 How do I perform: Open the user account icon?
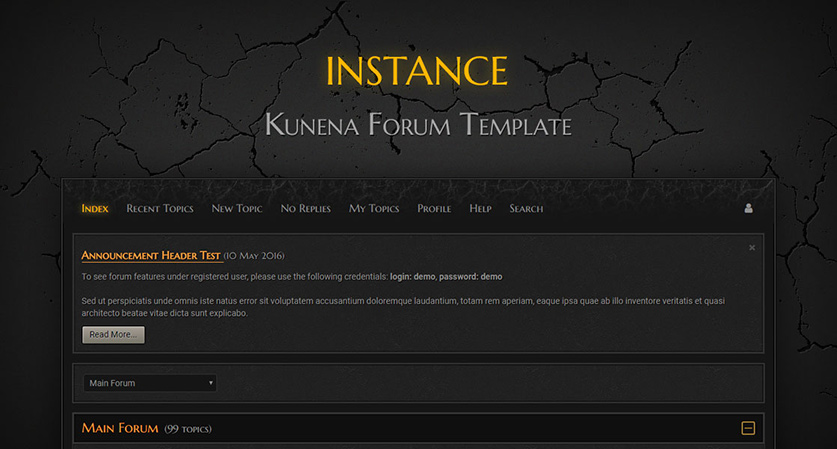(748, 208)
